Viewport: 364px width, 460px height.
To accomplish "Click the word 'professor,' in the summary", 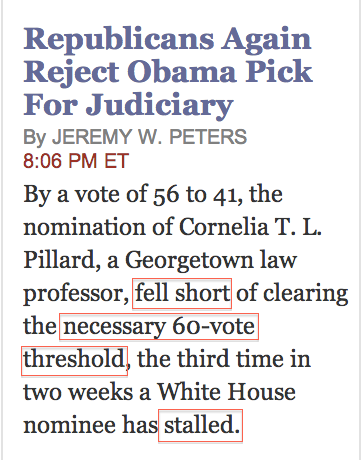I will 76,295.
